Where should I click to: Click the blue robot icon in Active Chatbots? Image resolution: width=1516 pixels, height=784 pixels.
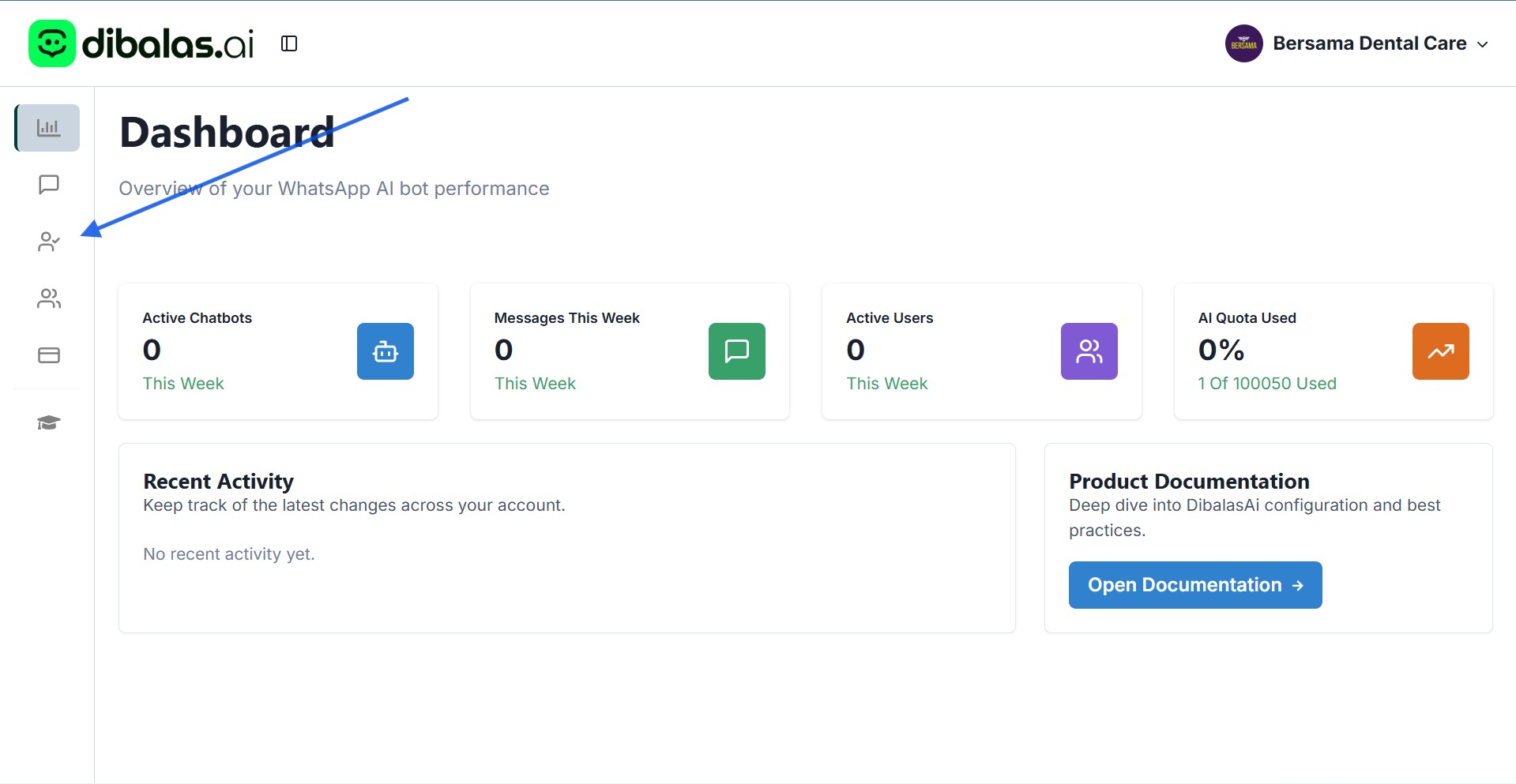pos(385,351)
